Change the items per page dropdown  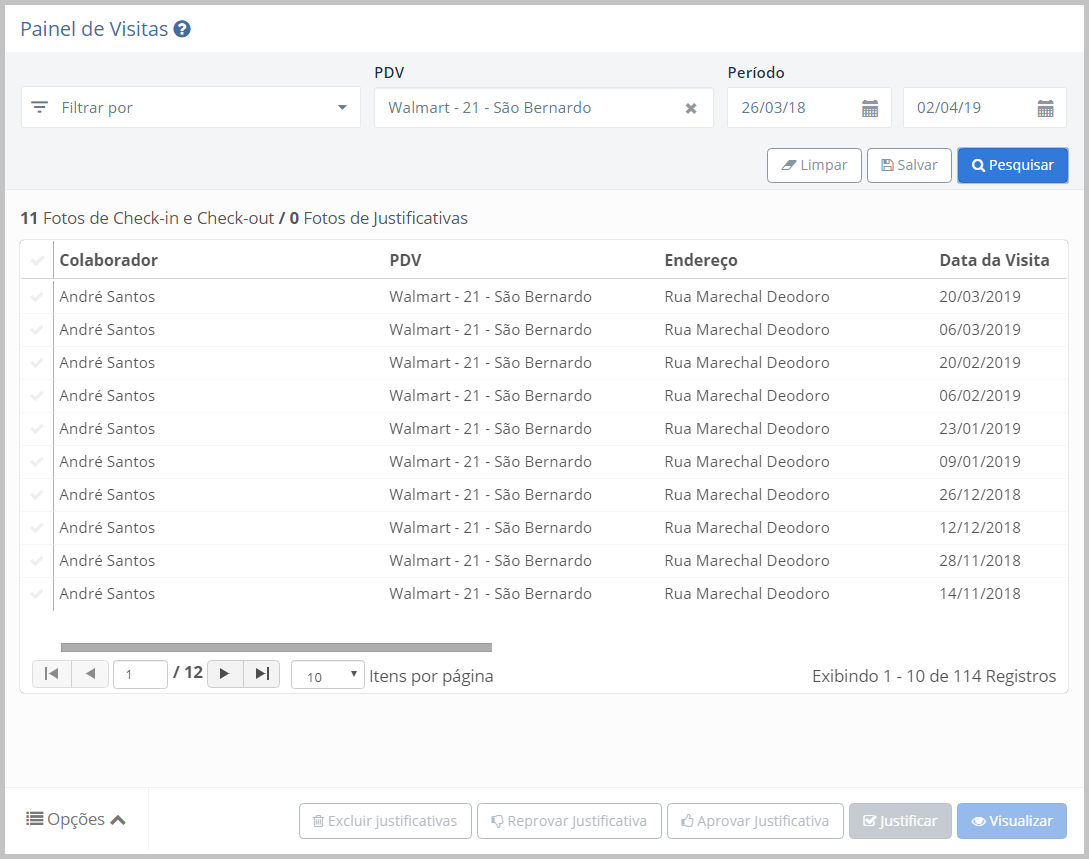coord(328,674)
